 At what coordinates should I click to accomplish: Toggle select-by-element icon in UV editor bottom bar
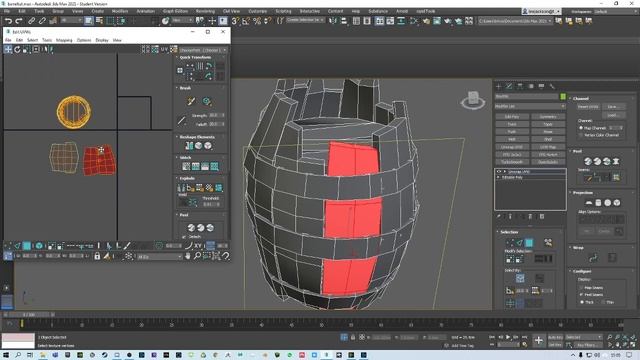(x=39, y=246)
